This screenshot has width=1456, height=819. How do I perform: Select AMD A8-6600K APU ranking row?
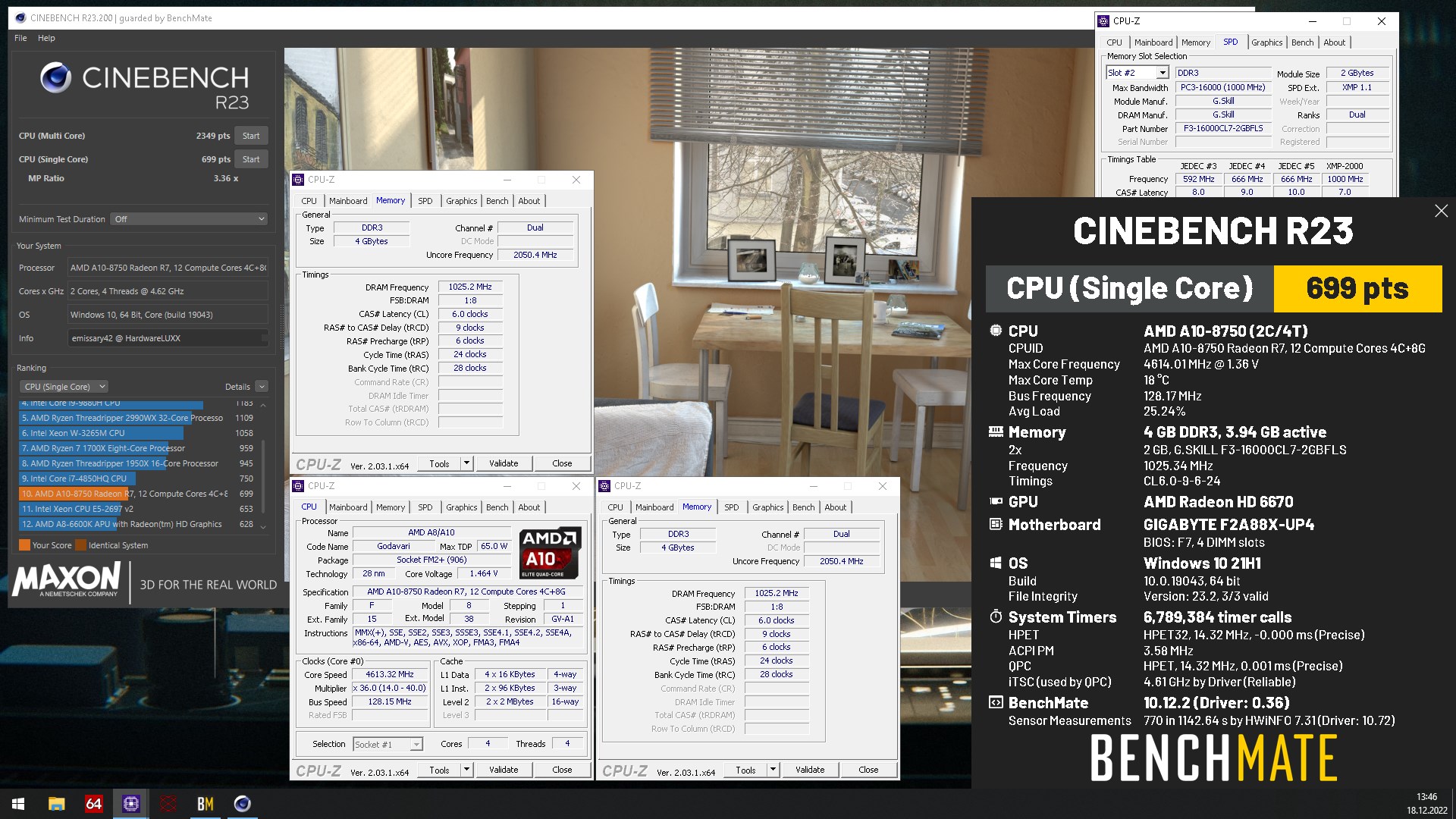coord(136,524)
